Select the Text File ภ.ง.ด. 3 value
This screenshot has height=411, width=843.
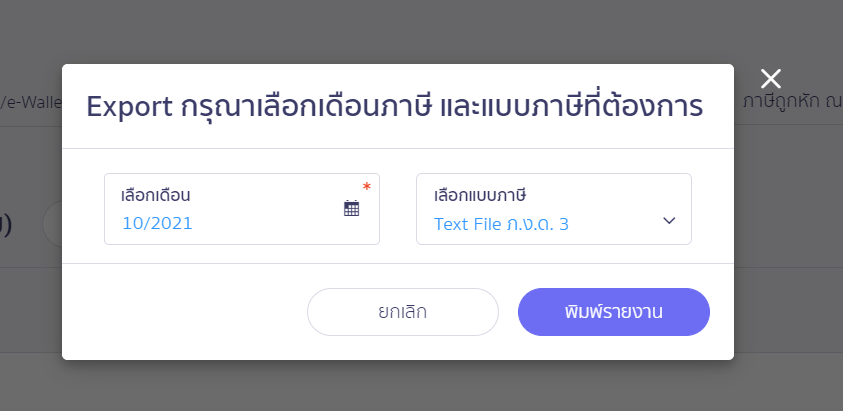(x=501, y=224)
